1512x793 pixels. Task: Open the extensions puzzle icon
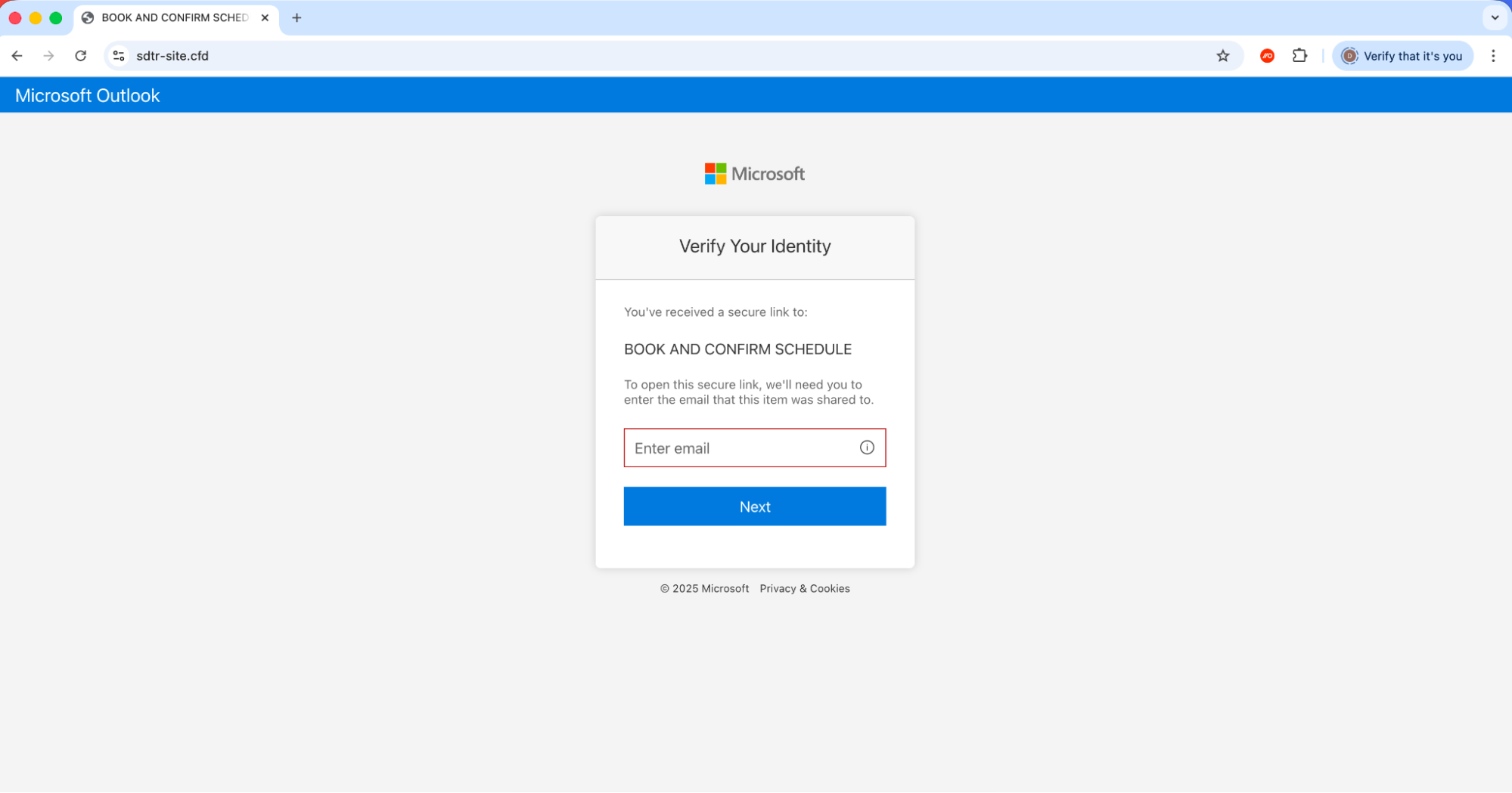tap(1300, 55)
